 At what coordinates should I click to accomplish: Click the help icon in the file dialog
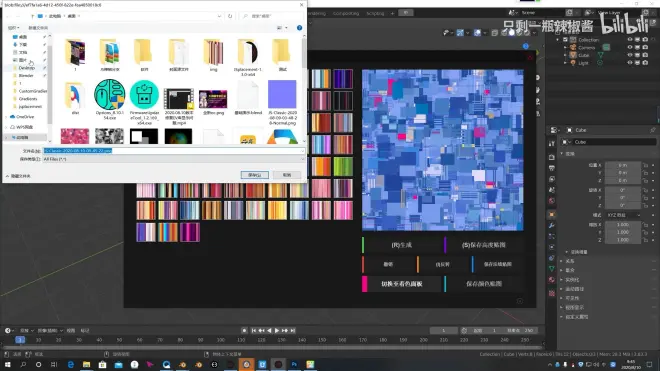pyautogui.click(x=299, y=28)
